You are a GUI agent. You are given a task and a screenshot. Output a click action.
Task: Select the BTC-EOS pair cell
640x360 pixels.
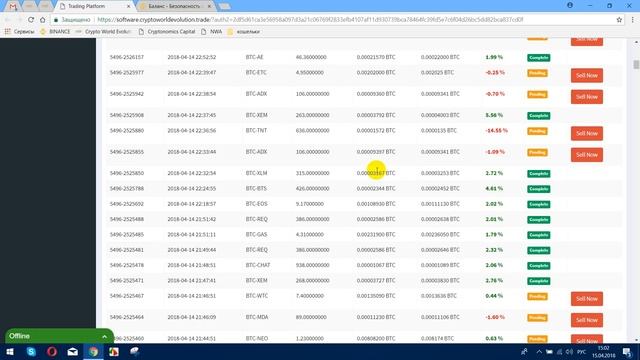coord(256,204)
